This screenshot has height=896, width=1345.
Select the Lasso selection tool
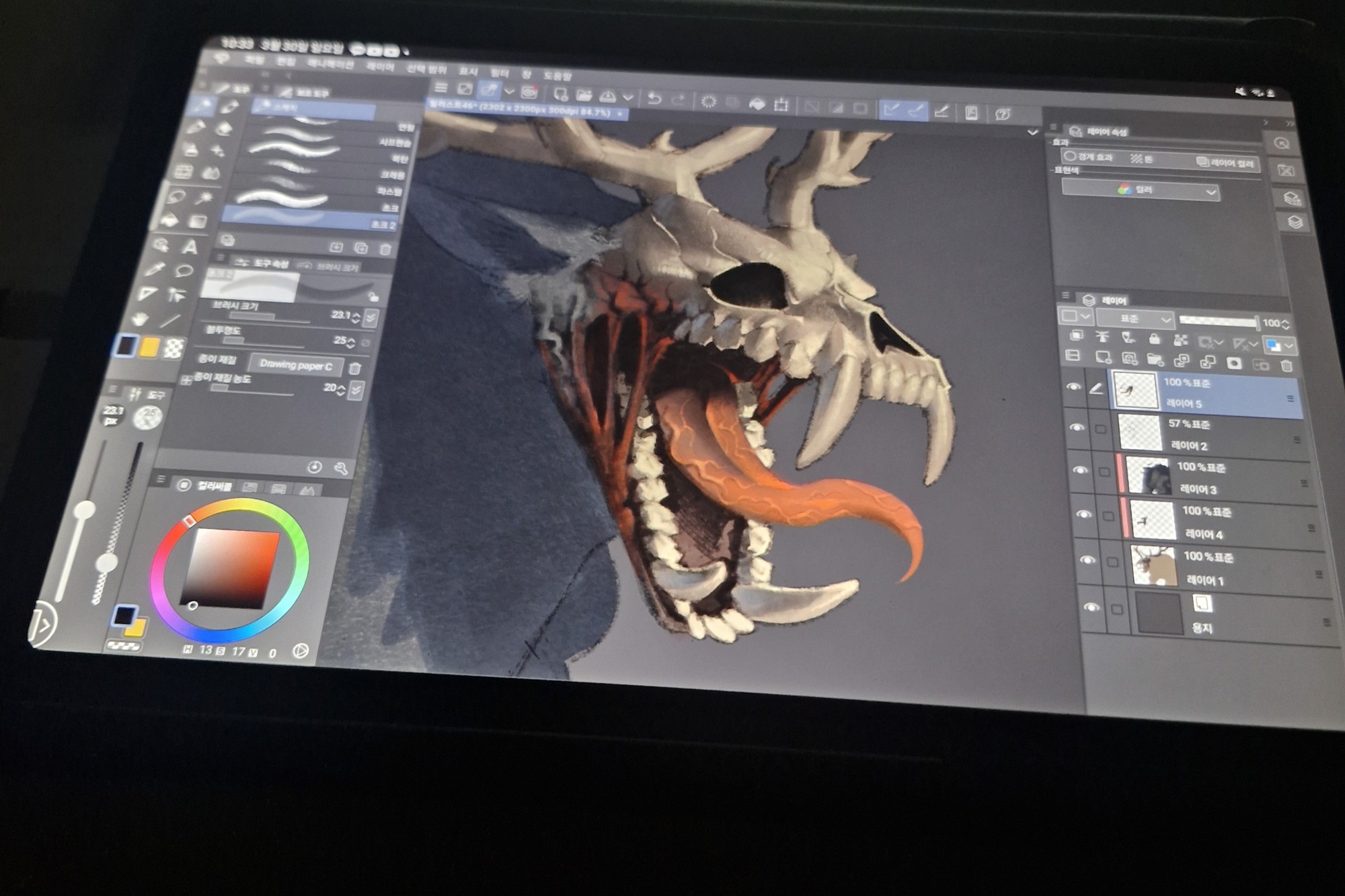(177, 196)
